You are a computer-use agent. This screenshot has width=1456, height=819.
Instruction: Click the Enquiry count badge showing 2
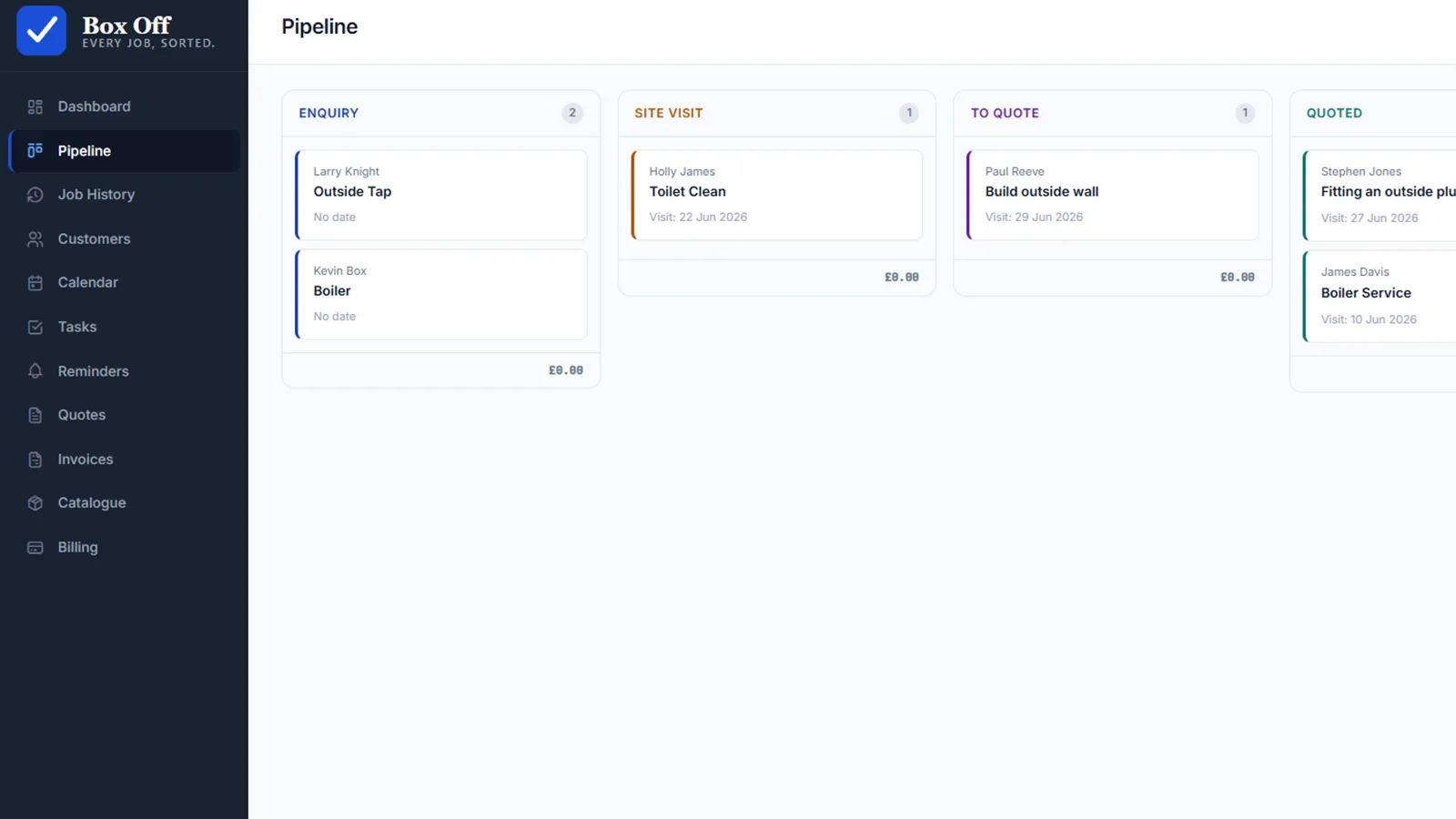572,113
